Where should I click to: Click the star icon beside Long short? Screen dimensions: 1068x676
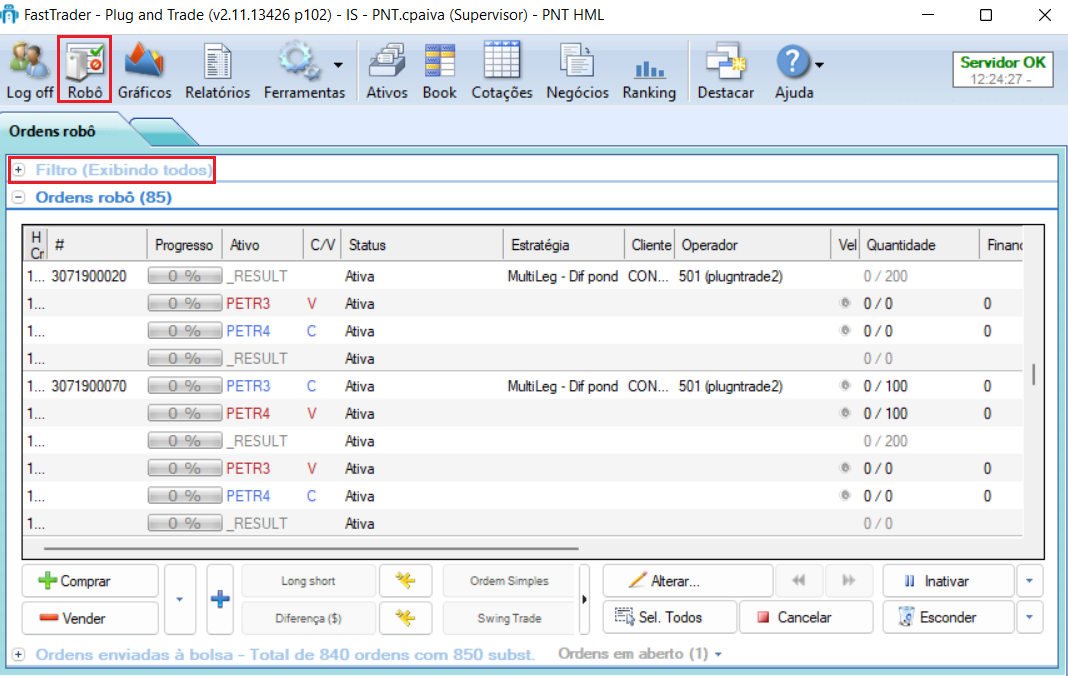tap(405, 581)
